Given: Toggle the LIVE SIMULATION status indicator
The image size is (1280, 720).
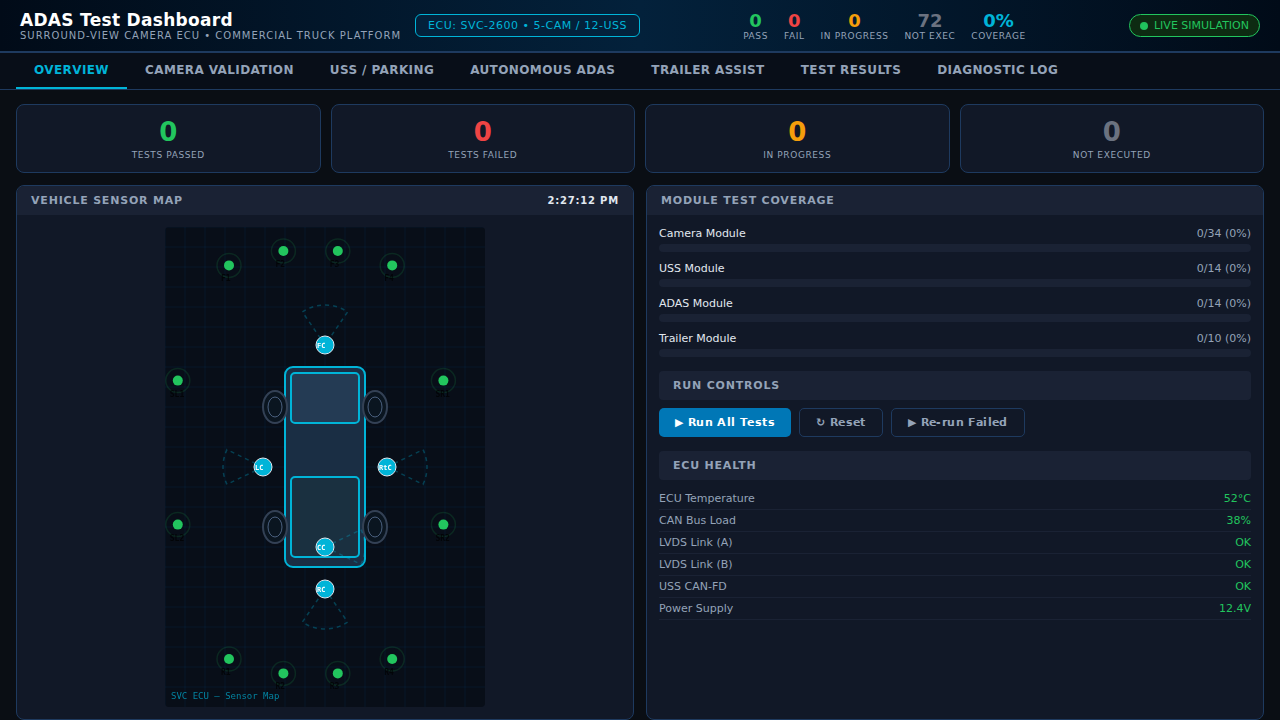Looking at the screenshot, I should 1194,25.
